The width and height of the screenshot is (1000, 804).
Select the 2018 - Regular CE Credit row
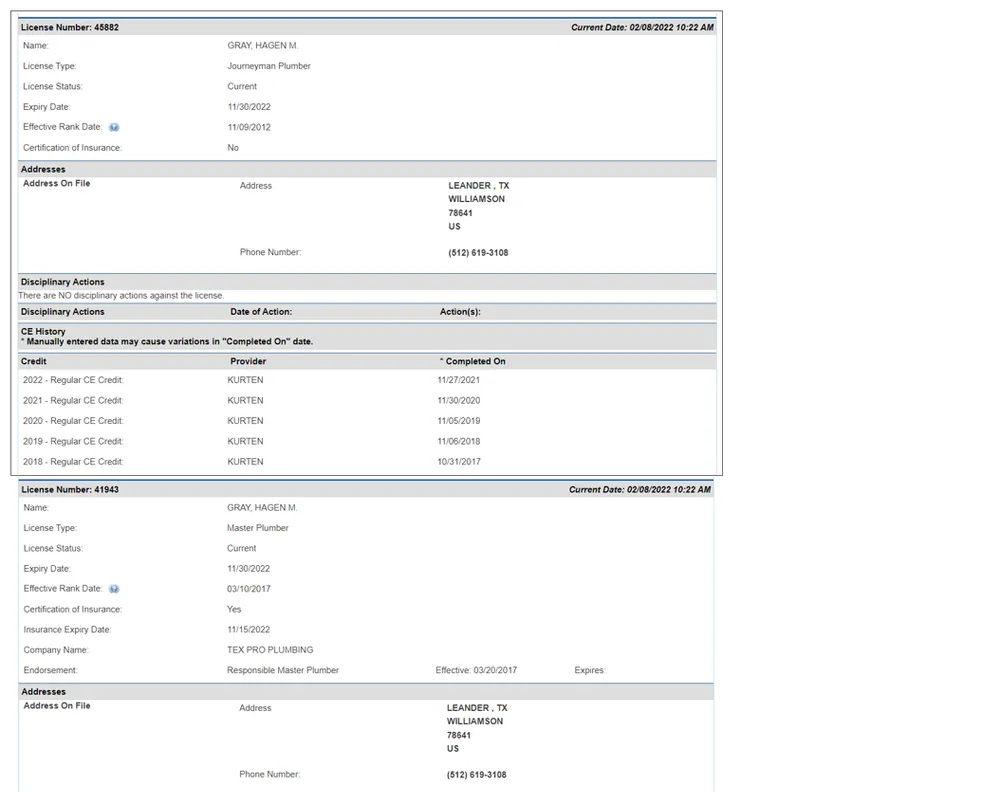73,462
